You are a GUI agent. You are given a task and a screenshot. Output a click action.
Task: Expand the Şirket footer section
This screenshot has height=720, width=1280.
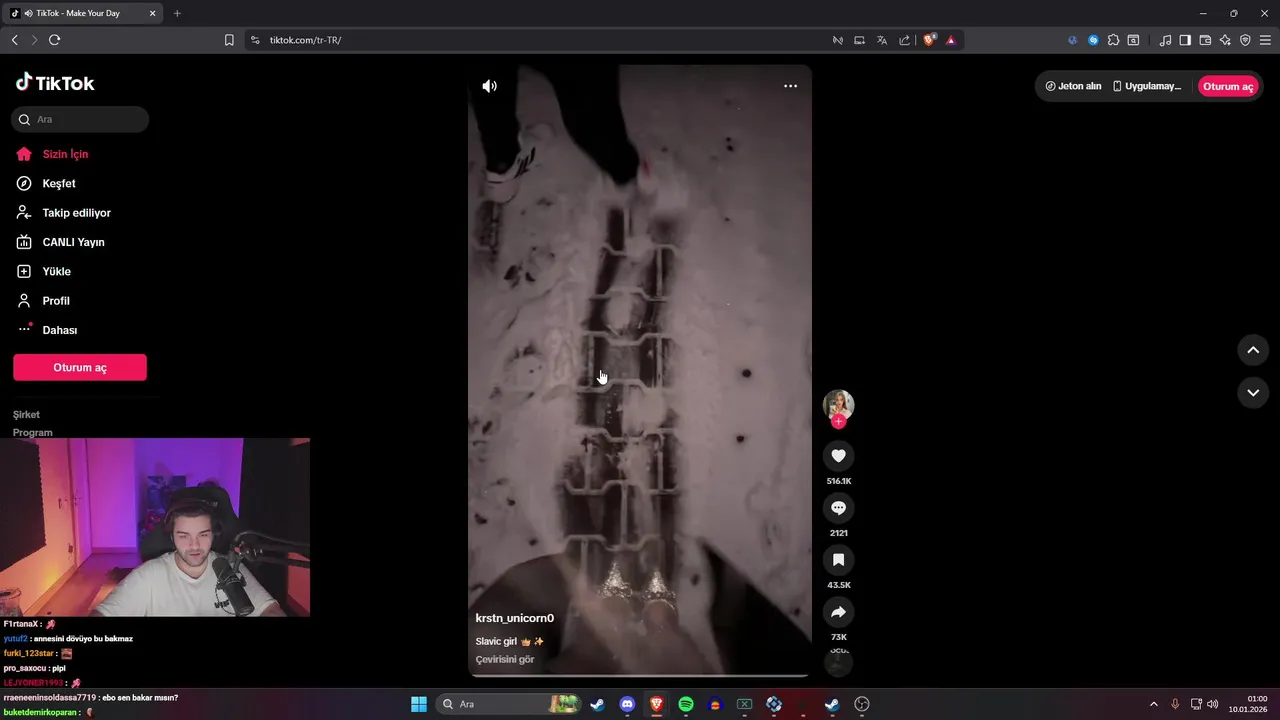tap(27, 414)
